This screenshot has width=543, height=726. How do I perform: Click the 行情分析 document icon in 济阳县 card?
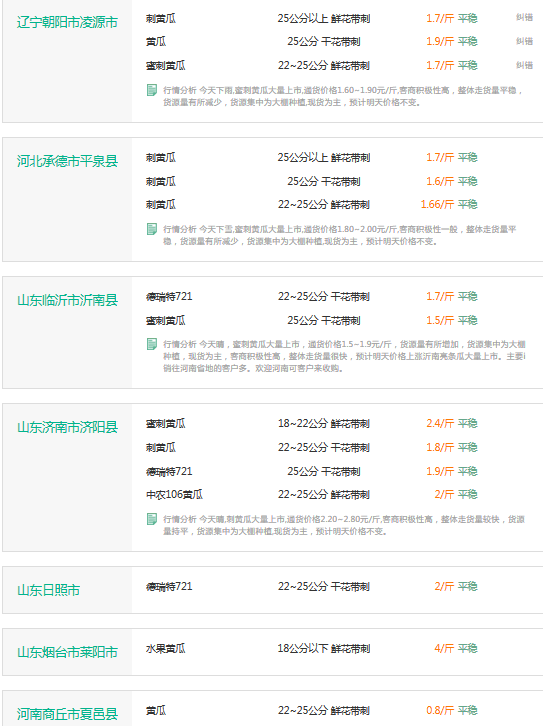pyautogui.click(x=152, y=519)
